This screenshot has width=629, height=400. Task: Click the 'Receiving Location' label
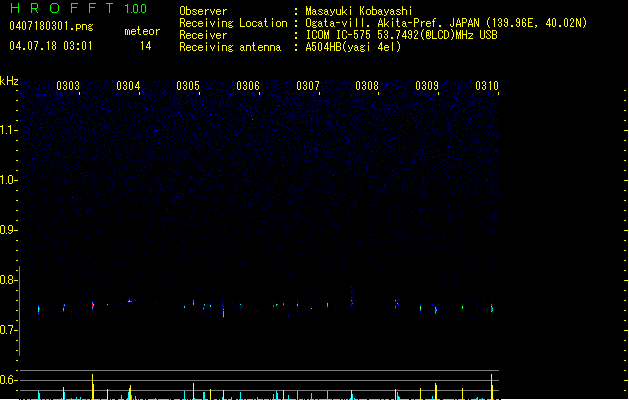[x=233, y=23]
